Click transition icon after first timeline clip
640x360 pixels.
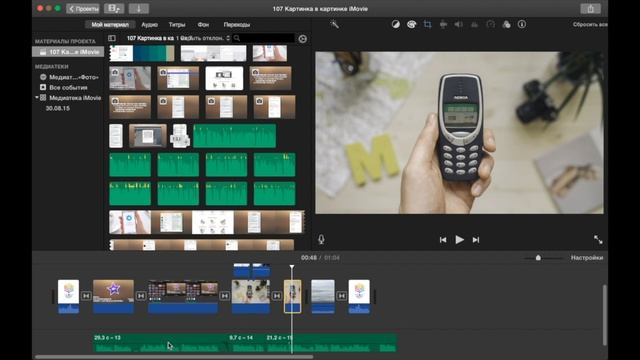pos(86,296)
